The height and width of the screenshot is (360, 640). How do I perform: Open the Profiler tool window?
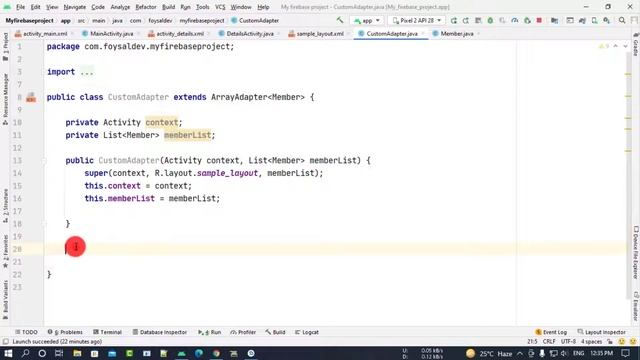pyautogui.click(x=243, y=332)
